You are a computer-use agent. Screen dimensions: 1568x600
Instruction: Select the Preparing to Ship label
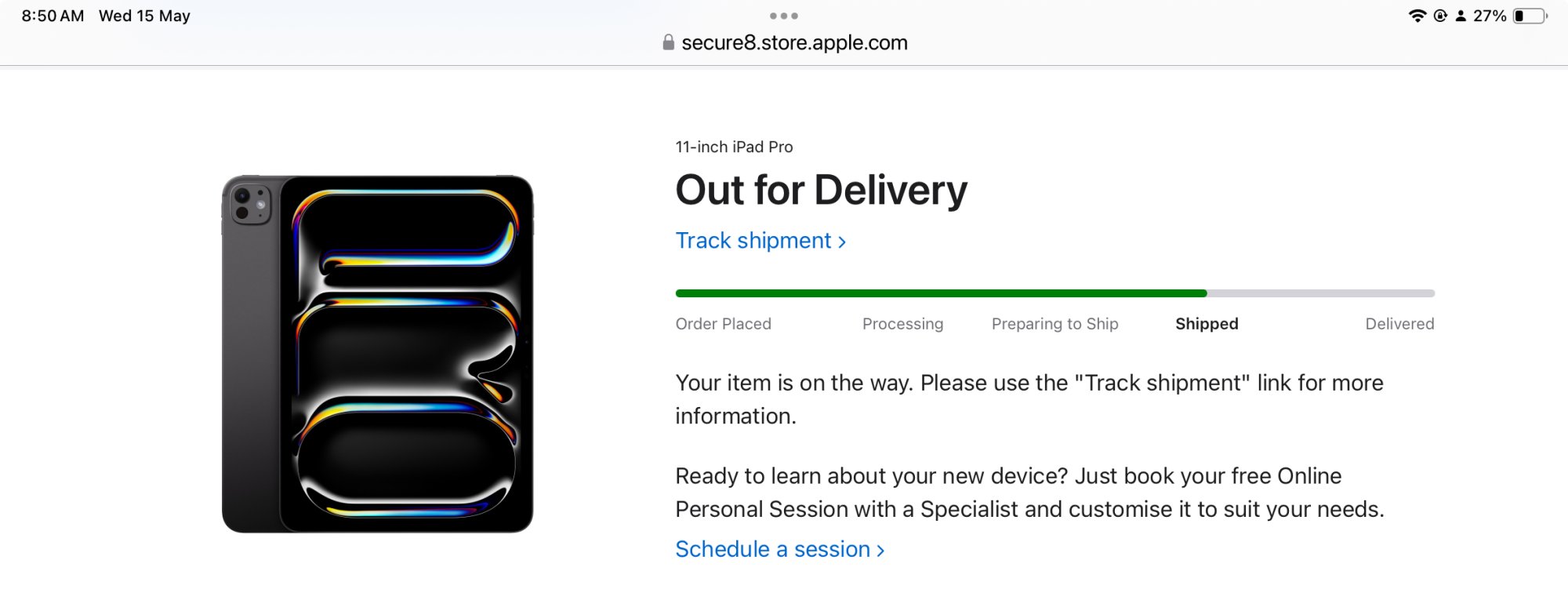1054,324
